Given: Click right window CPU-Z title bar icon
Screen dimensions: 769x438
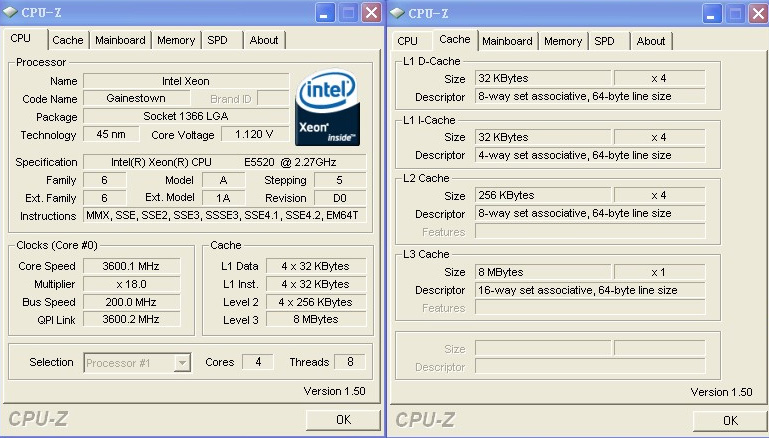Looking at the screenshot, I should click(x=397, y=13).
